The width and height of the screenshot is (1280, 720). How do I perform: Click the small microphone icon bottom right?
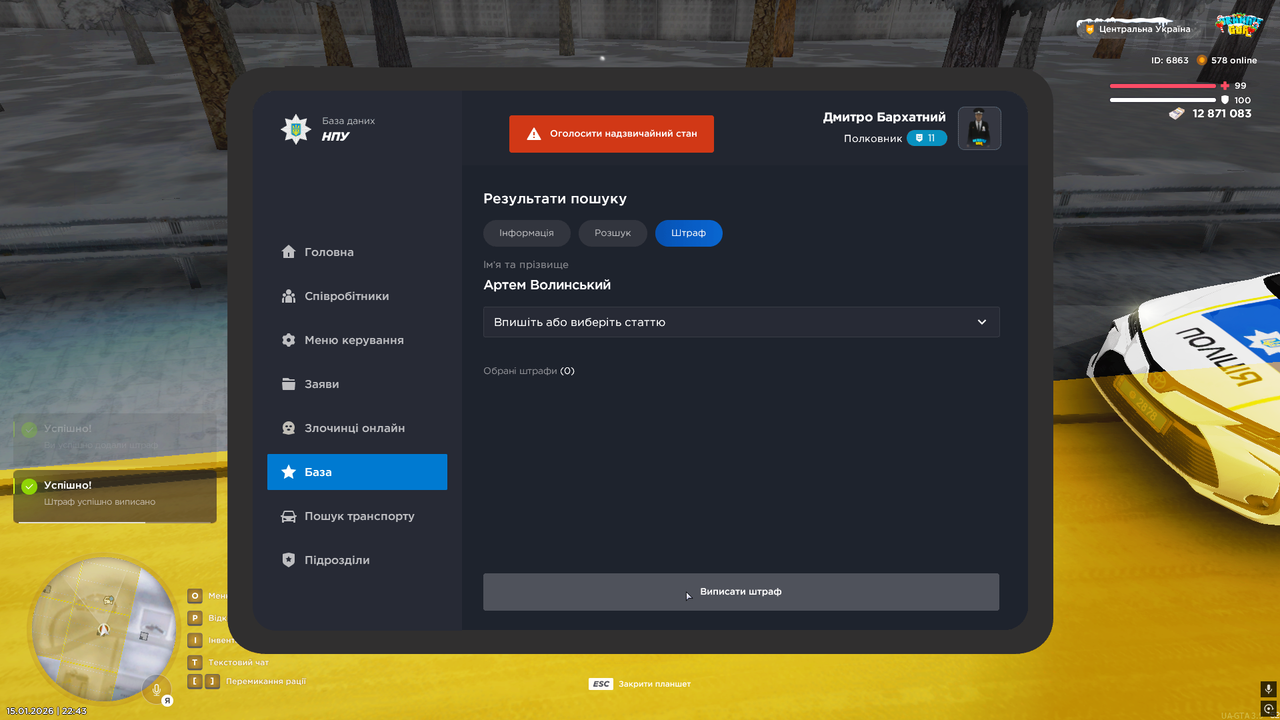point(1268,689)
